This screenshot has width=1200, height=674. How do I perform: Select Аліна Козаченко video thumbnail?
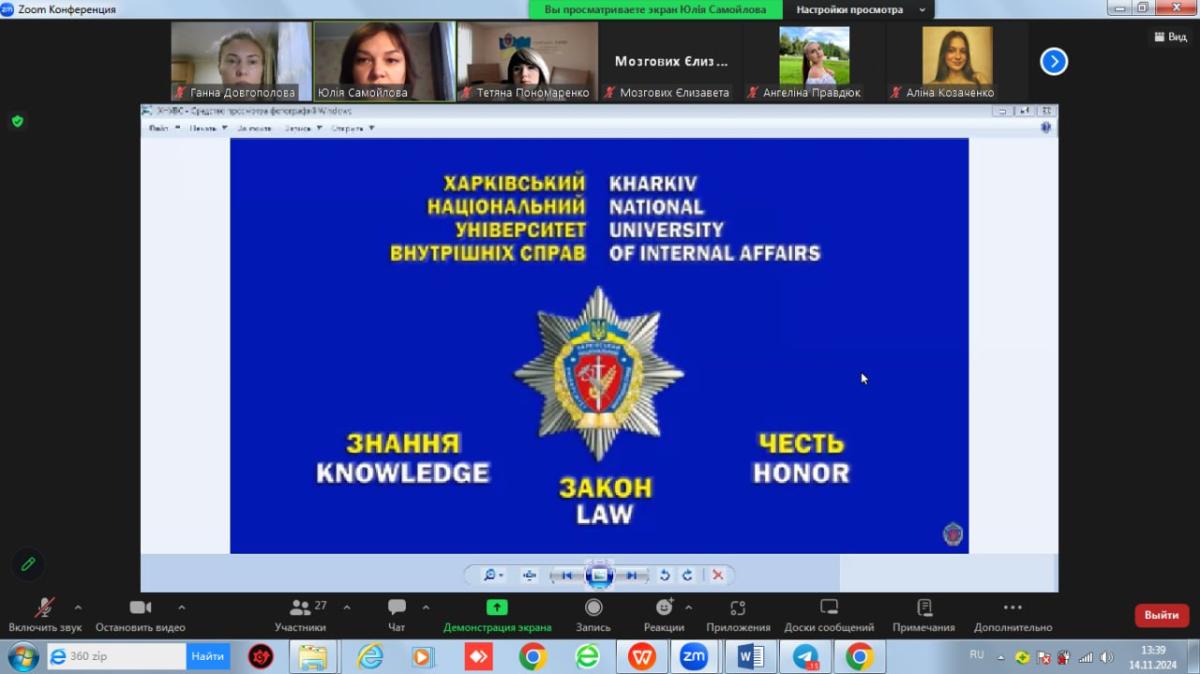(957, 62)
